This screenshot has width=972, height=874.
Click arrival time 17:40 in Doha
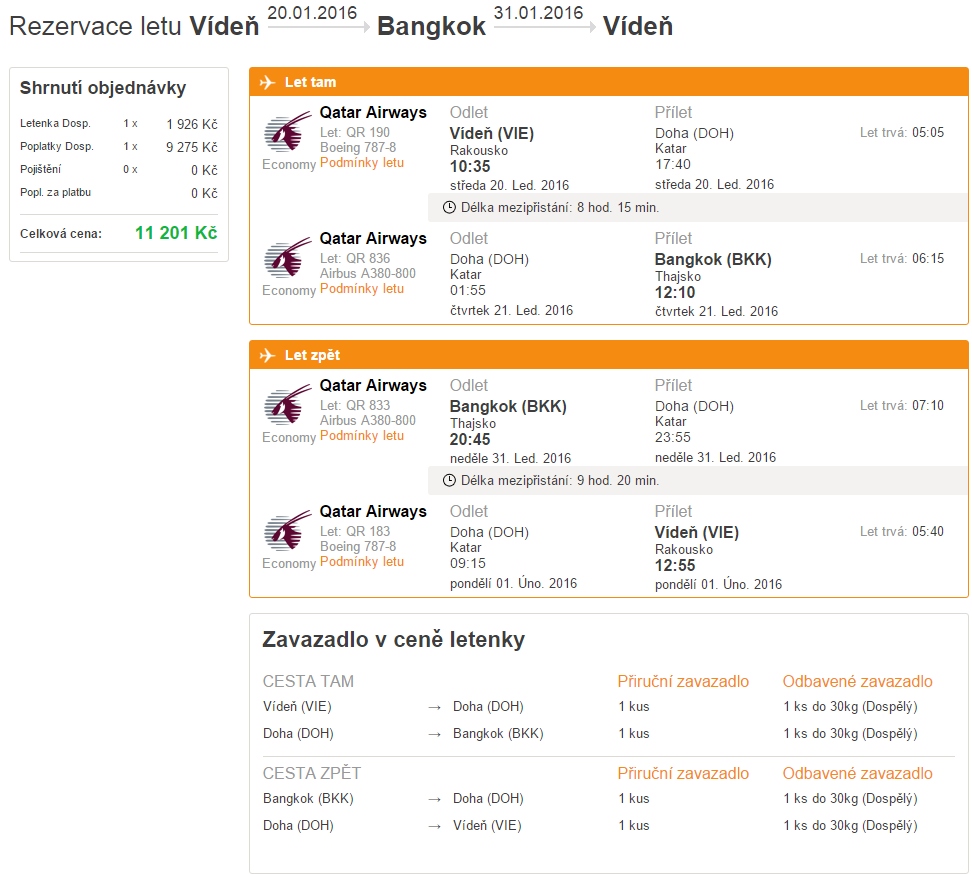[x=673, y=164]
